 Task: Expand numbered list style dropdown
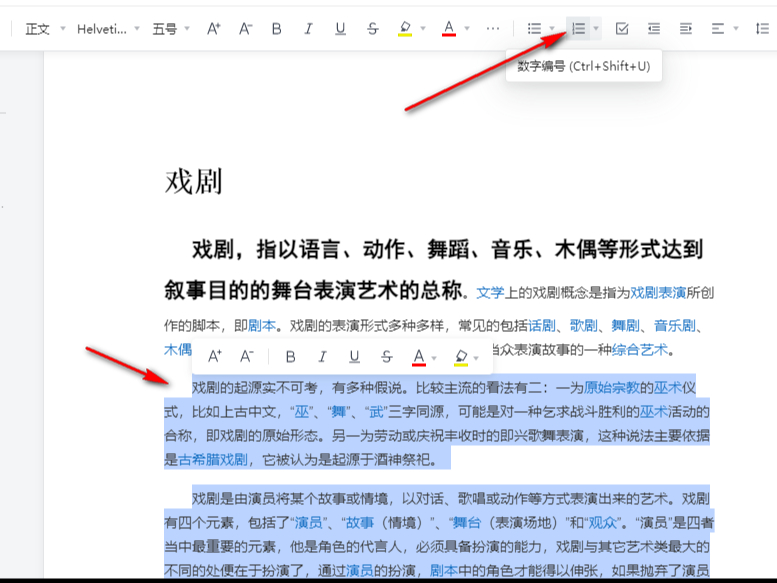pos(596,29)
